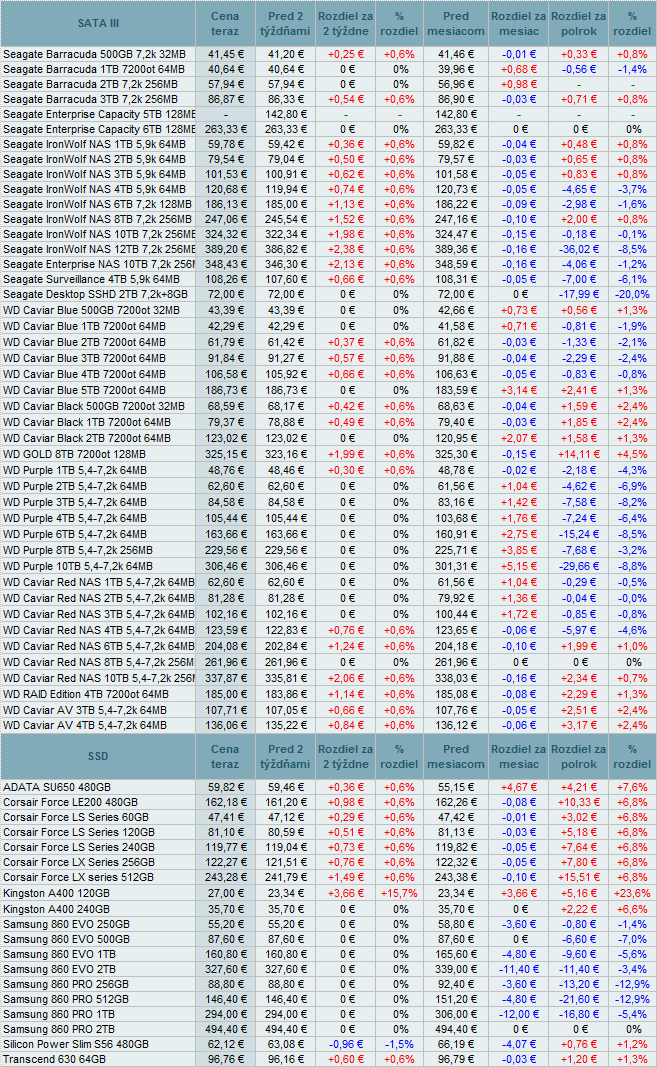Select the -29,66 € cell for WD Purple 10TB
The image size is (657, 1067).
point(579,566)
